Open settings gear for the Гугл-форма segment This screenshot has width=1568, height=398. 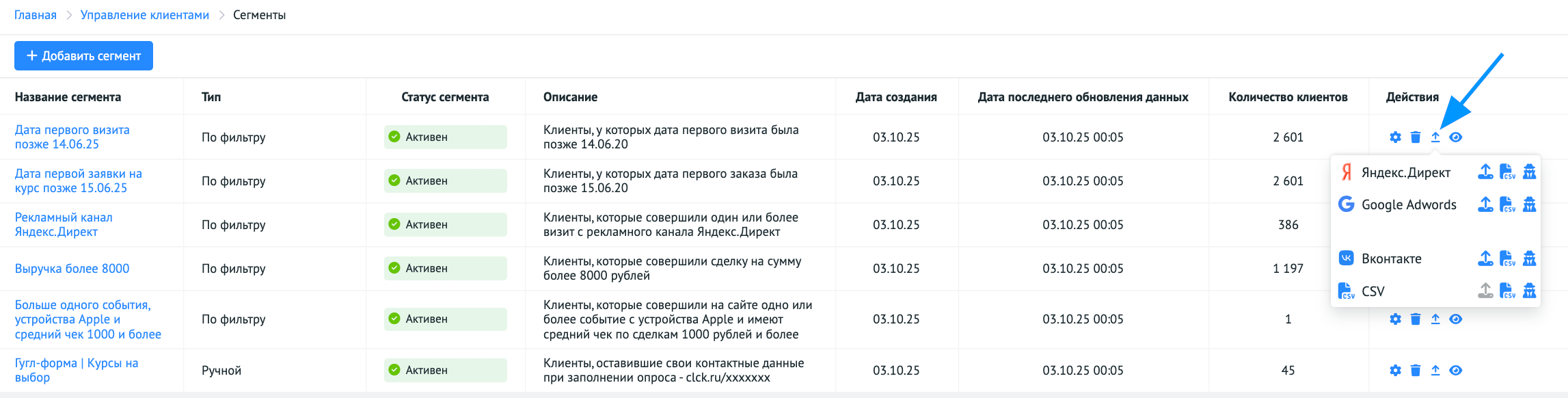[1395, 371]
